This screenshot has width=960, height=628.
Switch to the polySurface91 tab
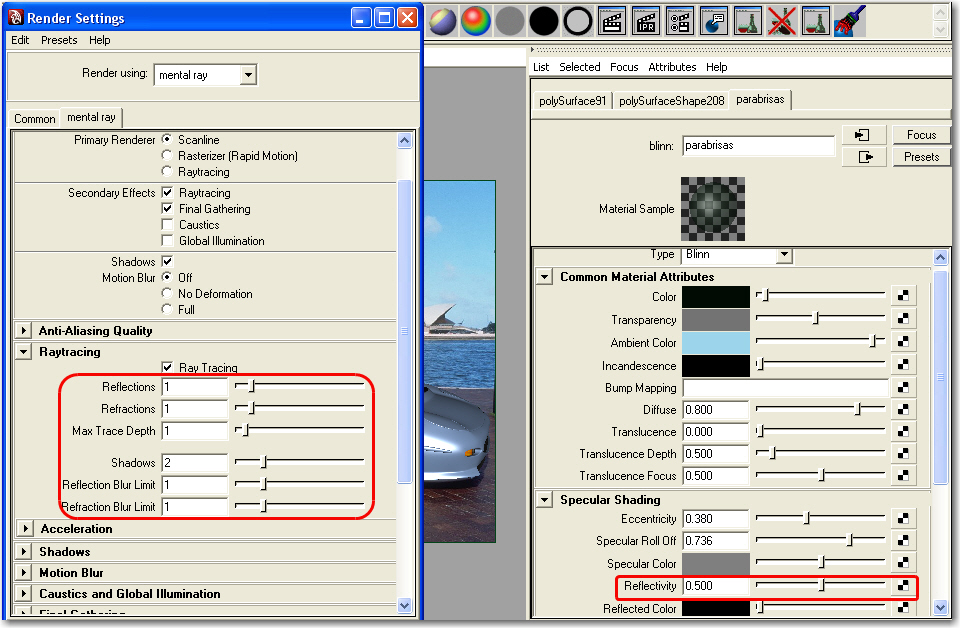click(x=572, y=100)
